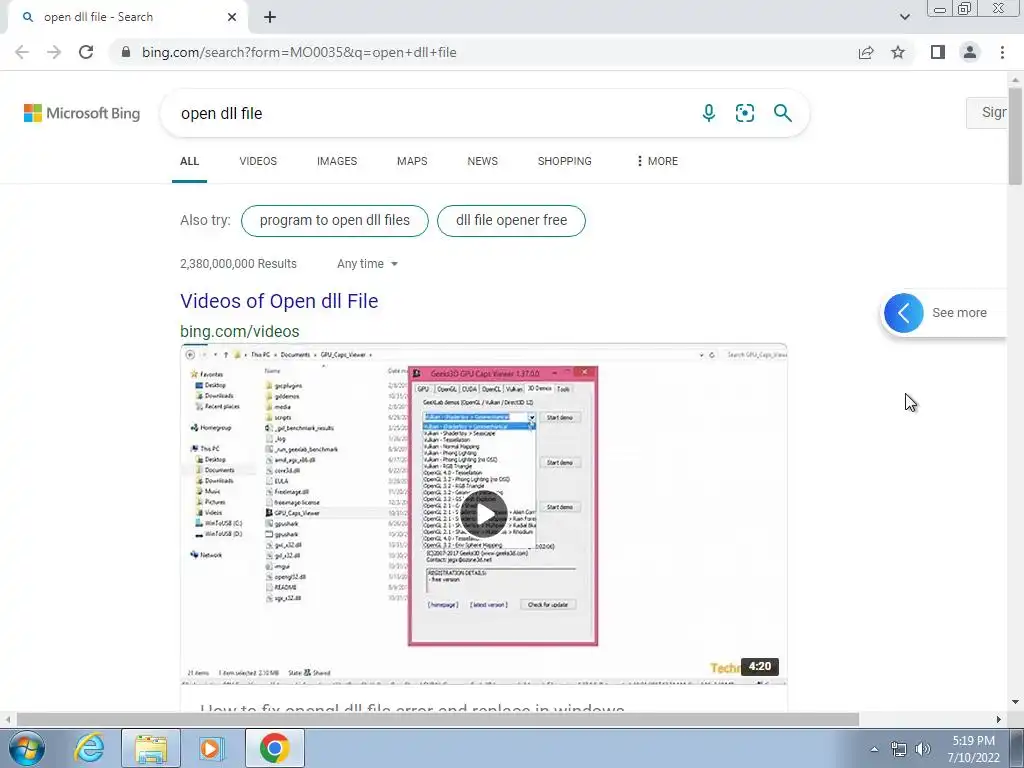The height and width of the screenshot is (768, 1024).
Task: Open bing.com/videos link
Action: (240, 331)
